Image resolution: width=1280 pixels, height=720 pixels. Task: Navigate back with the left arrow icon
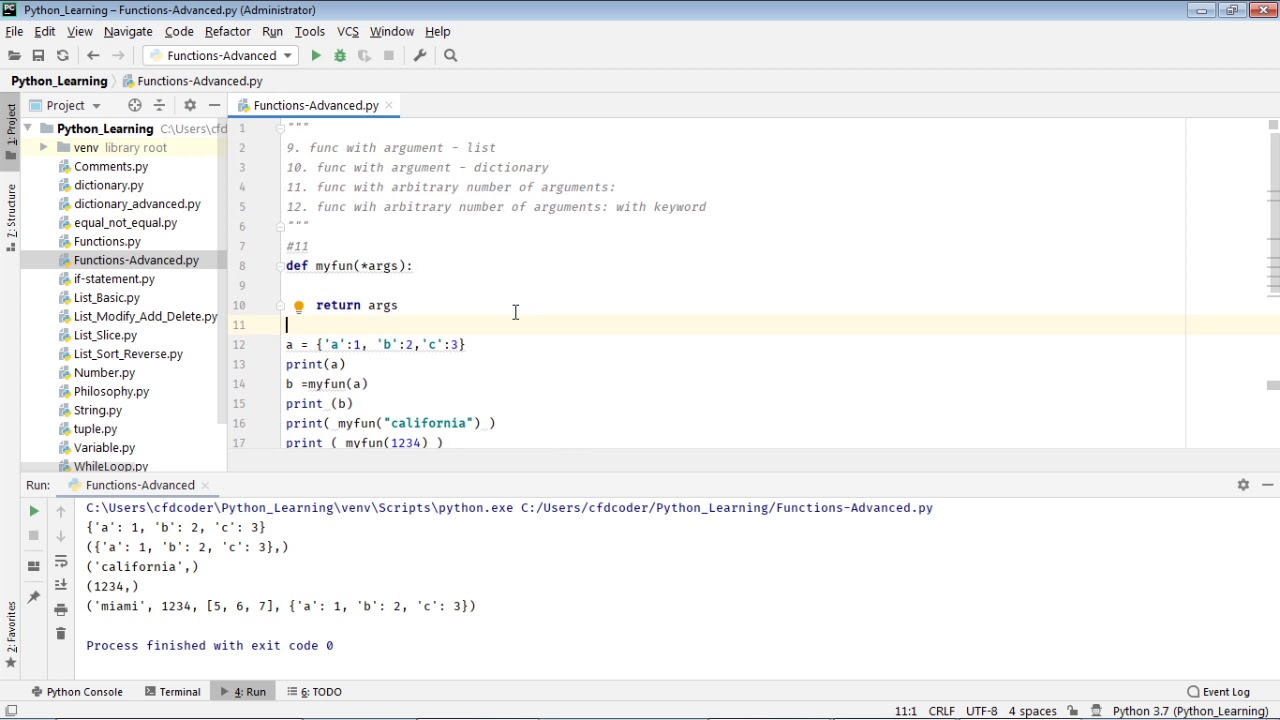click(x=93, y=56)
